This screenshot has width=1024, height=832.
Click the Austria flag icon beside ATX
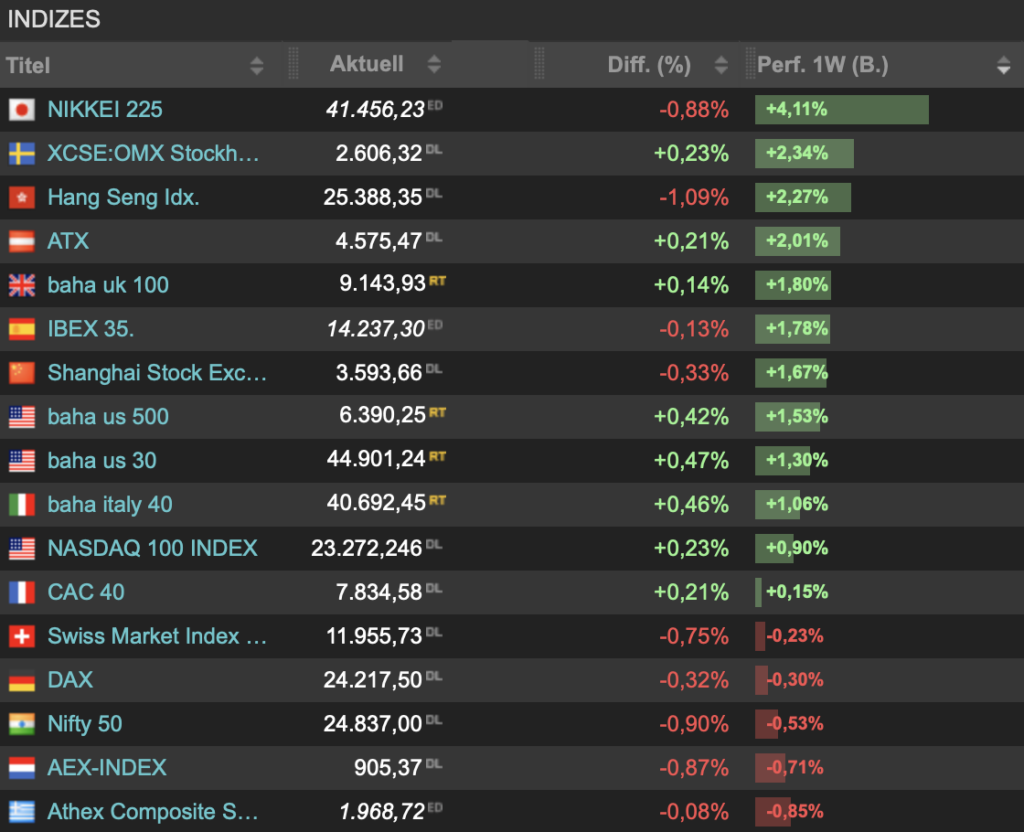tap(22, 241)
